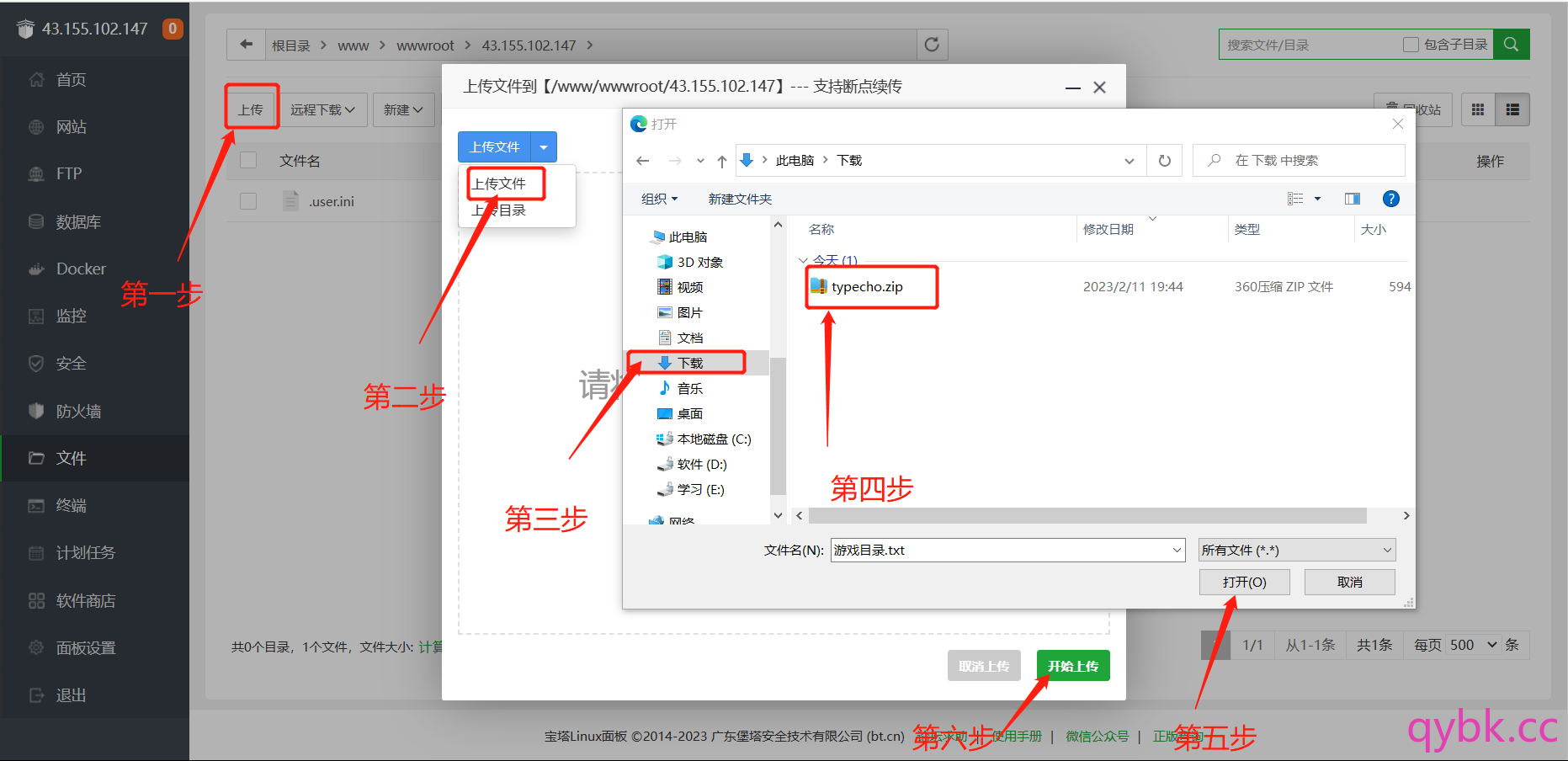The image size is (1568, 761).
Task: Click the 计划任务 calendar icon
Action: point(36,553)
